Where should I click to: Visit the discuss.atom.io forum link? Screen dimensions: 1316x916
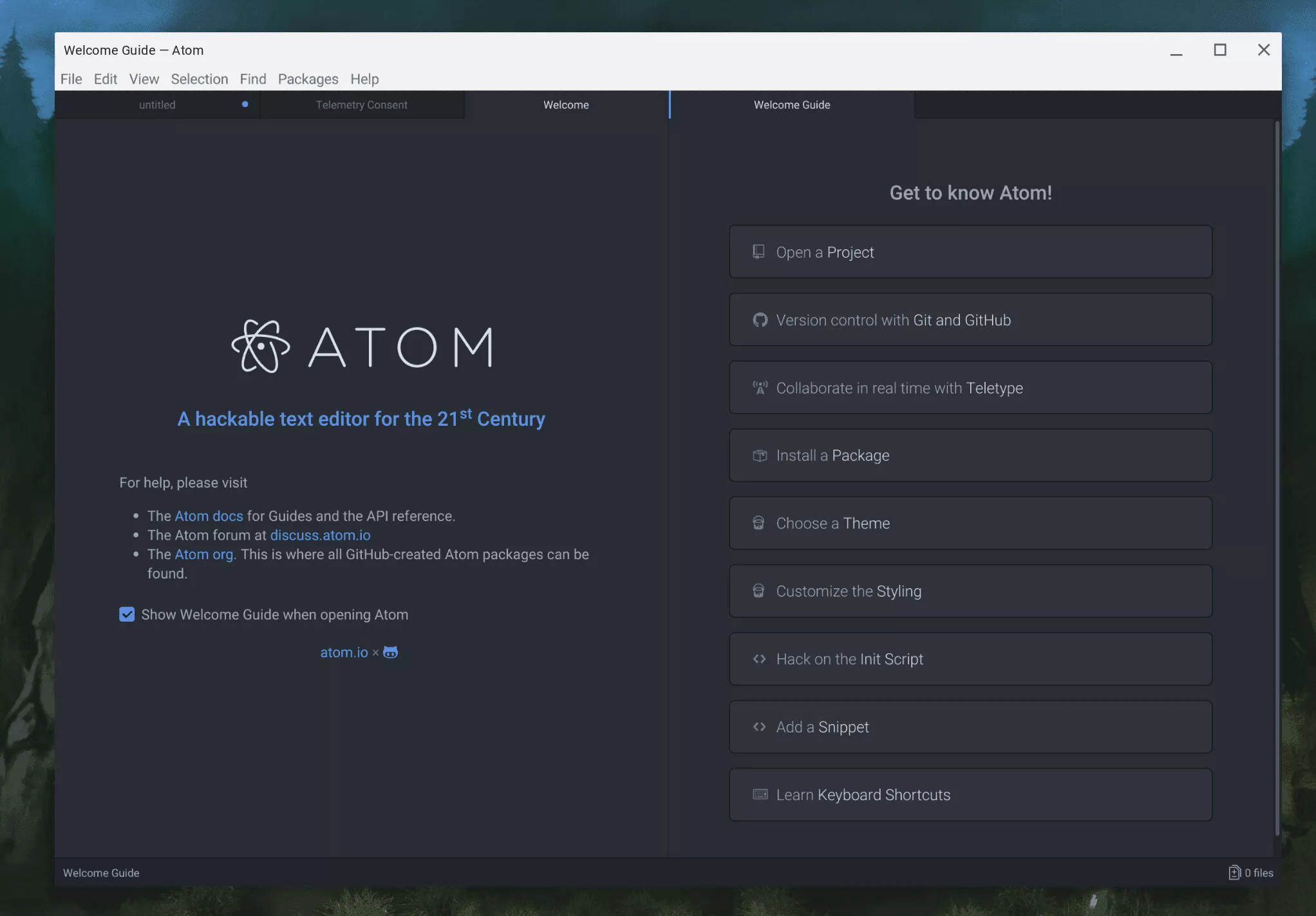[x=320, y=535]
